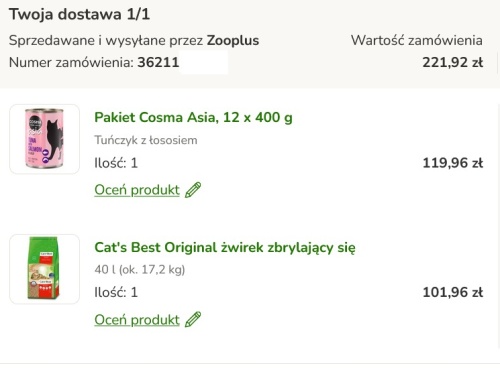Click the 101,96 zł price
Viewport: 500px width, 374px height.
[453, 292]
